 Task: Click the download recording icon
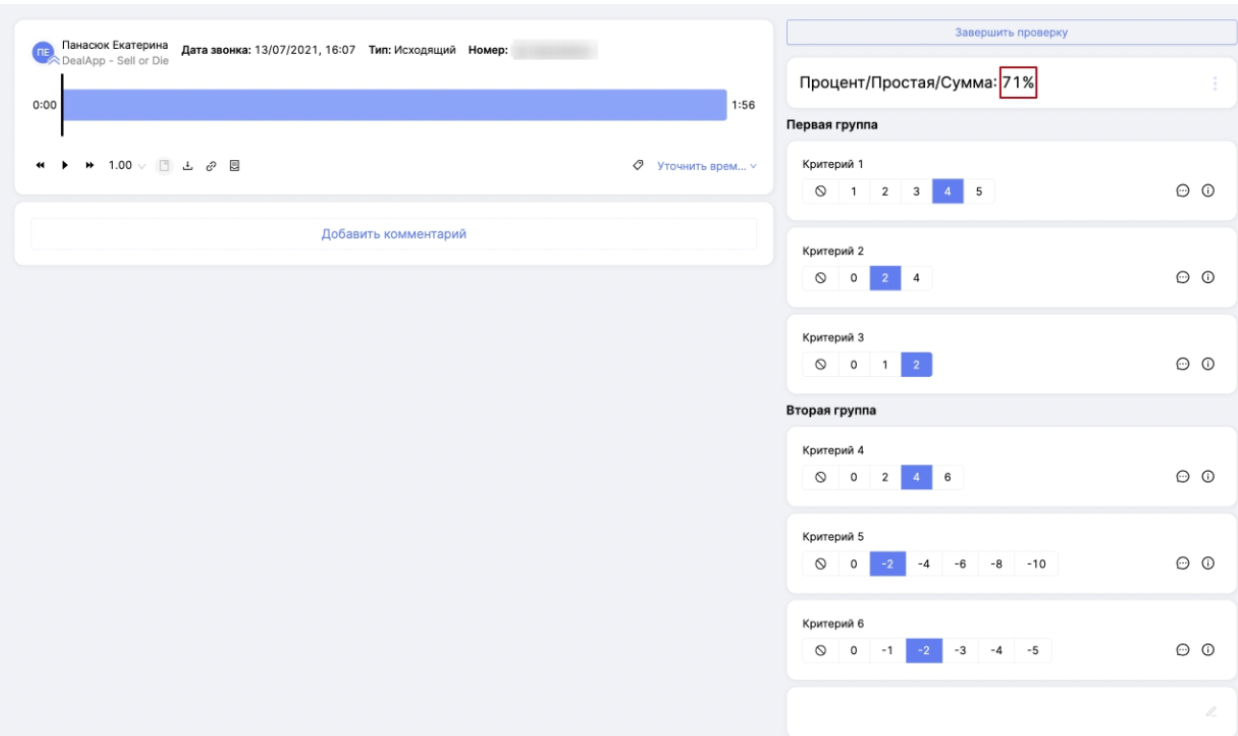pos(186,166)
